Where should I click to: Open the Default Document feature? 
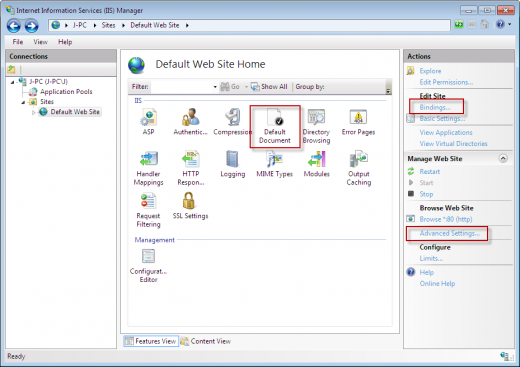[x=275, y=126]
